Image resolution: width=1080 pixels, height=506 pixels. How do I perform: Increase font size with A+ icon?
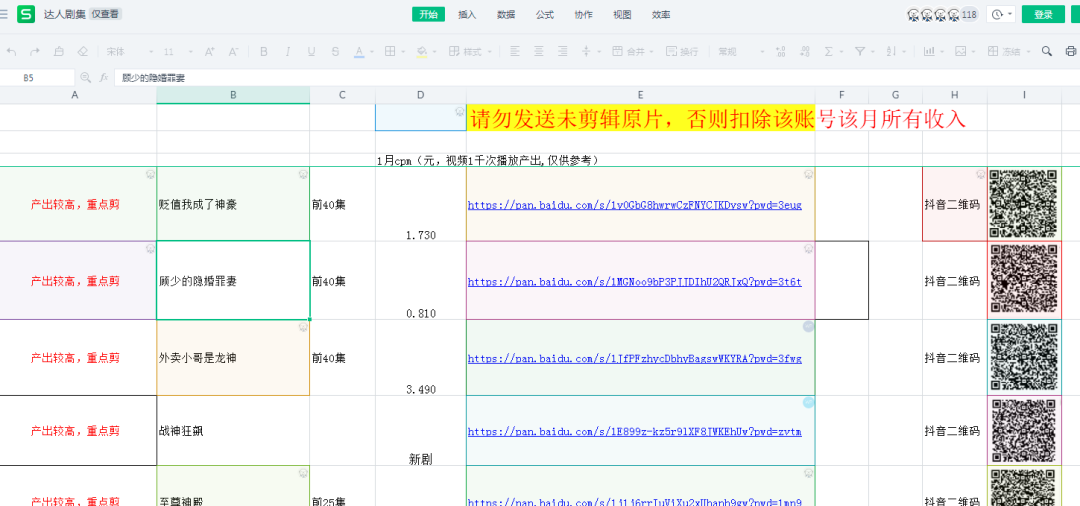pyautogui.click(x=210, y=52)
